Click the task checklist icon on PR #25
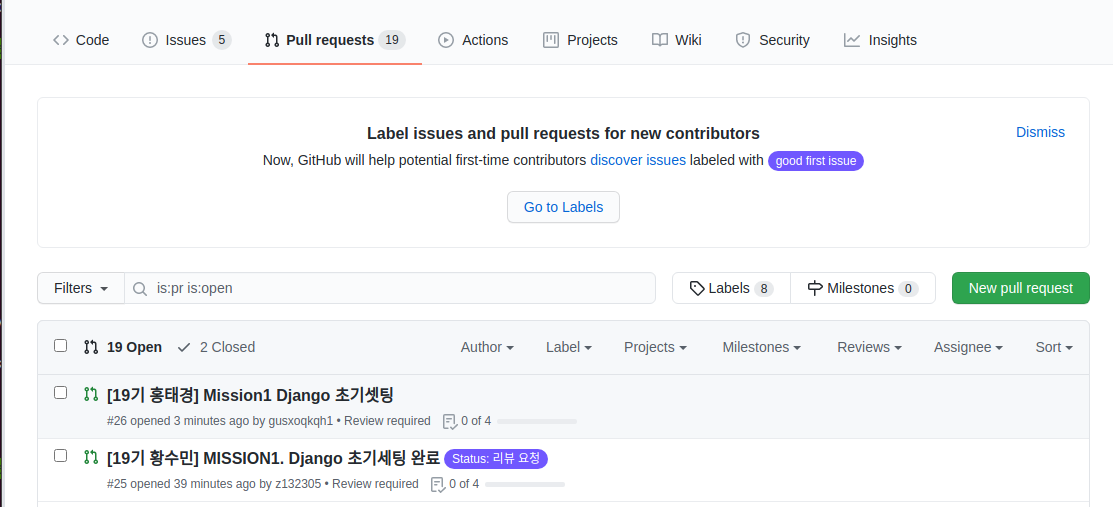 (x=438, y=485)
